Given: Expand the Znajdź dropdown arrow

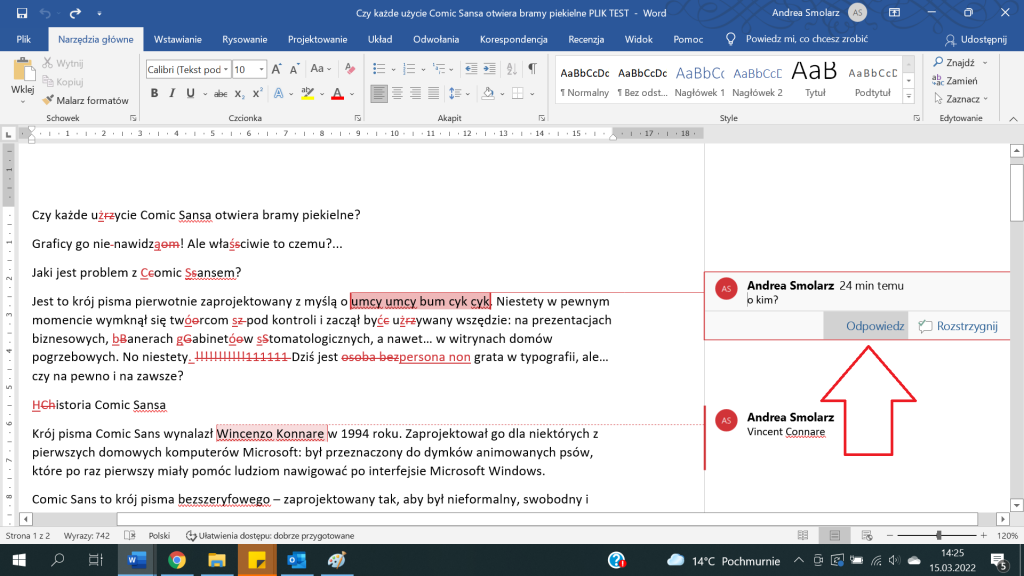Looking at the screenshot, I should tap(985, 62).
